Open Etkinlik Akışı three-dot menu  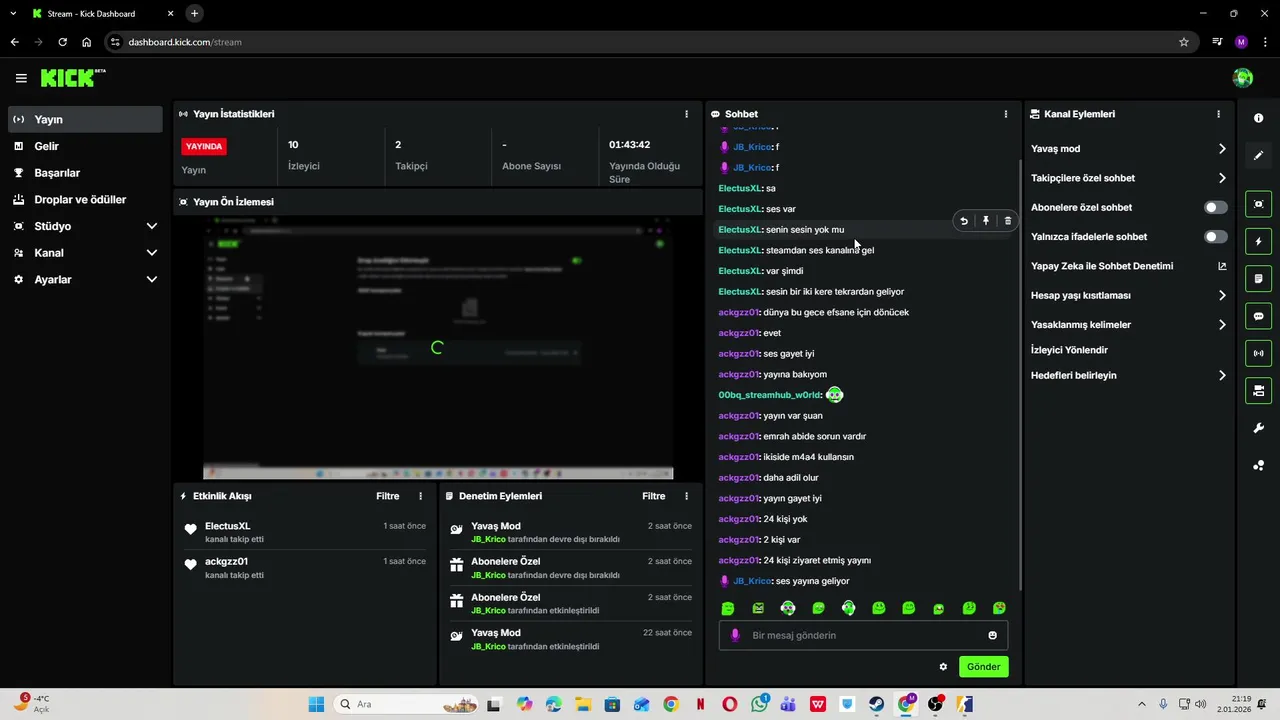[420, 496]
